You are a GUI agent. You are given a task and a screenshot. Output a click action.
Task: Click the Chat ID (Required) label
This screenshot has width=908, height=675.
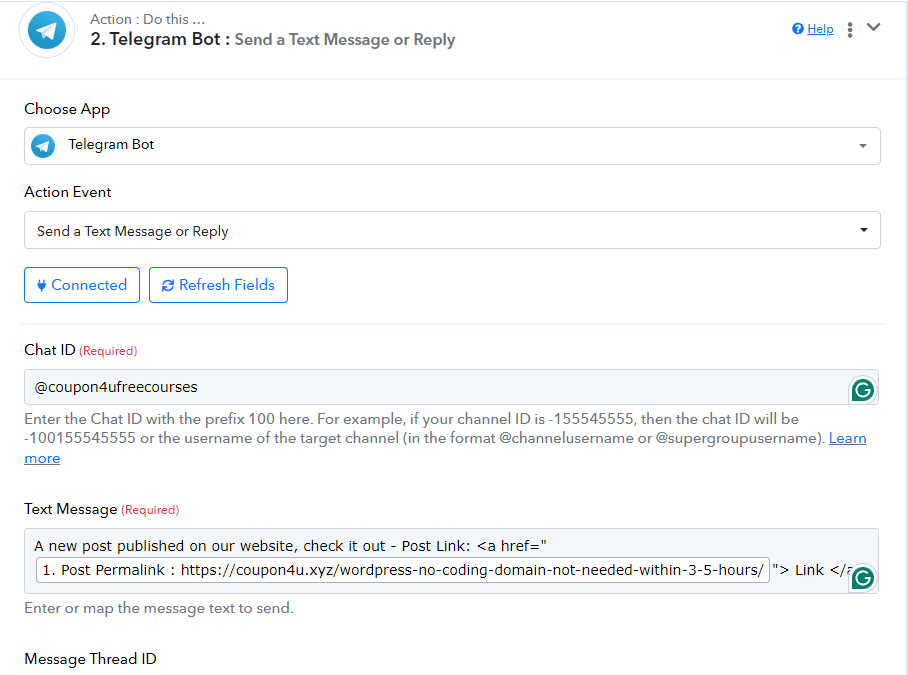(80, 350)
